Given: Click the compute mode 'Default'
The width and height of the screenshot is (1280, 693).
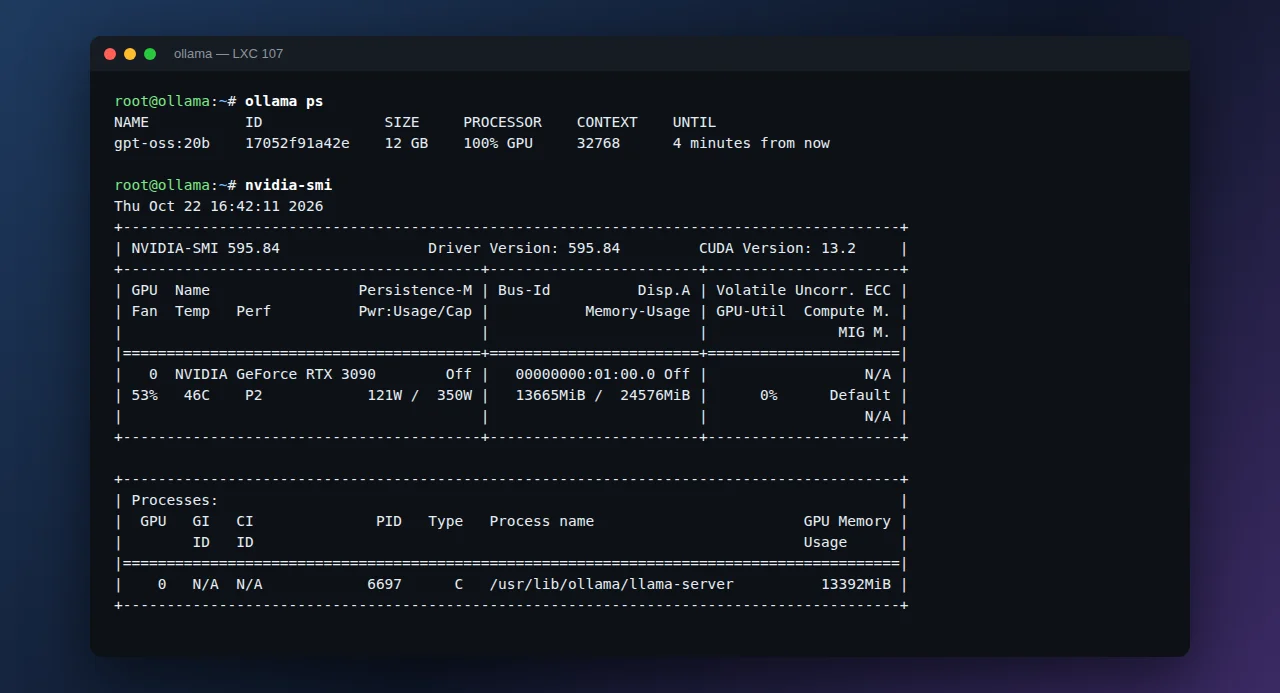Looking at the screenshot, I should click(x=861, y=395).
